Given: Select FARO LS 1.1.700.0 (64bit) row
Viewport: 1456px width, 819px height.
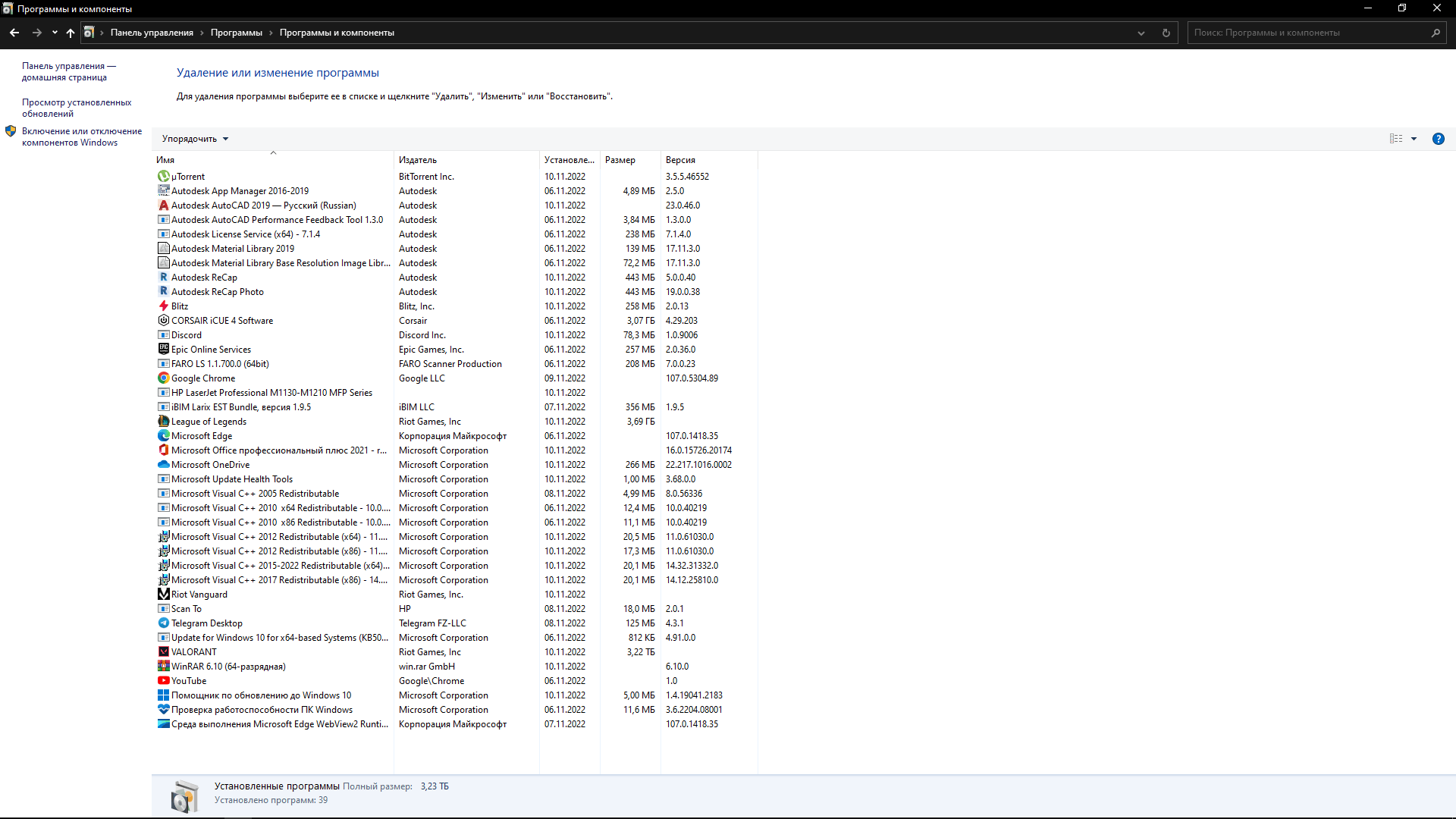Looking at the screenshot, I should [455, 363].
